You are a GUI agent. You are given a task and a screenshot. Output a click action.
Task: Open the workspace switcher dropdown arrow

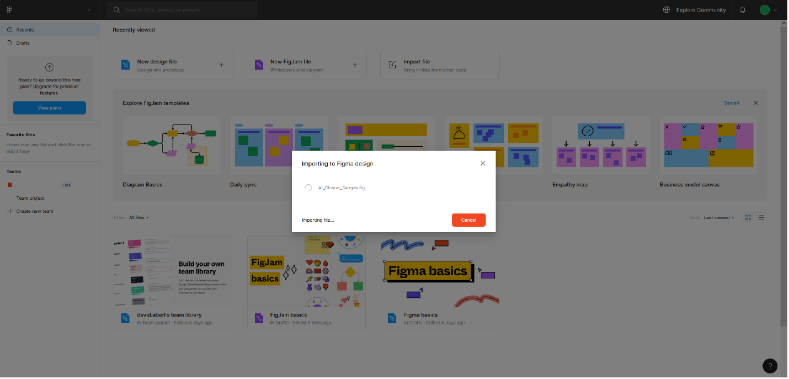89,10
